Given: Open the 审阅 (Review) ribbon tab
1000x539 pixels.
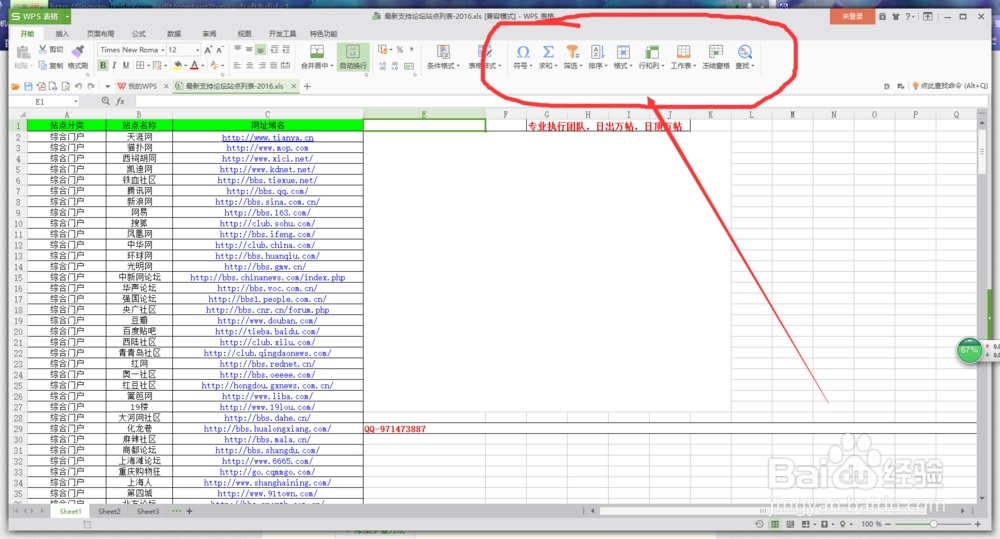Looking at the screenshot, I should 209,34.
